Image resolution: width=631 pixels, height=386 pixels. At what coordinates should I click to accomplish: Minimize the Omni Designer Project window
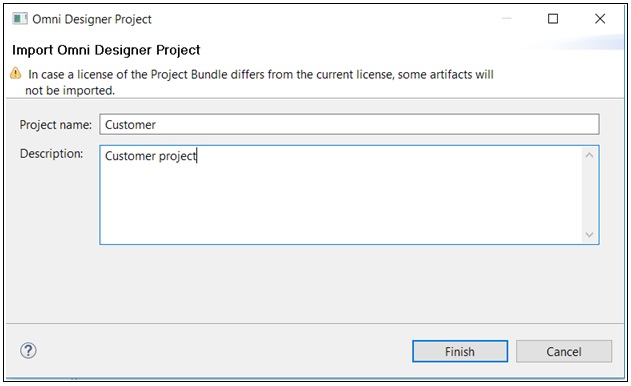507,19
